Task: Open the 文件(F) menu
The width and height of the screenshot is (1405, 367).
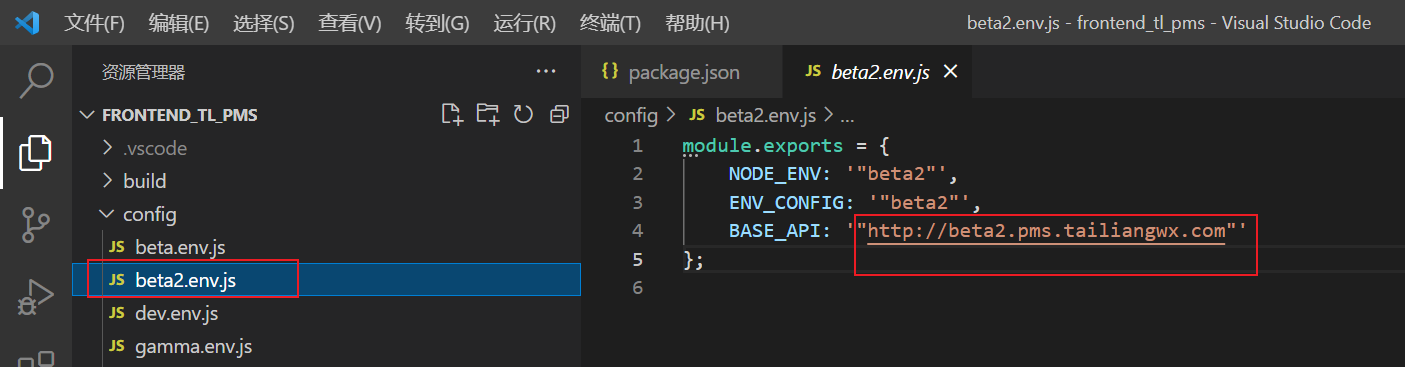Action: (95, 23)
